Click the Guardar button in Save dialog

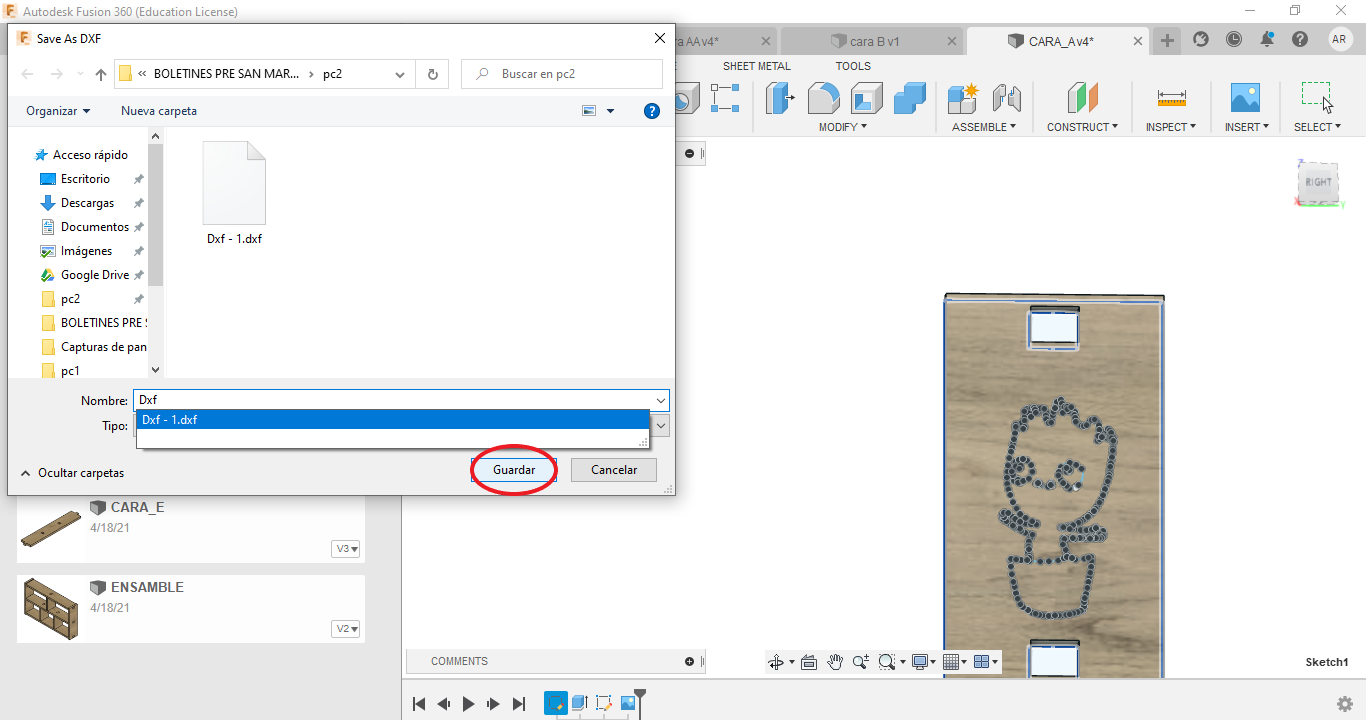coord(514,470)
